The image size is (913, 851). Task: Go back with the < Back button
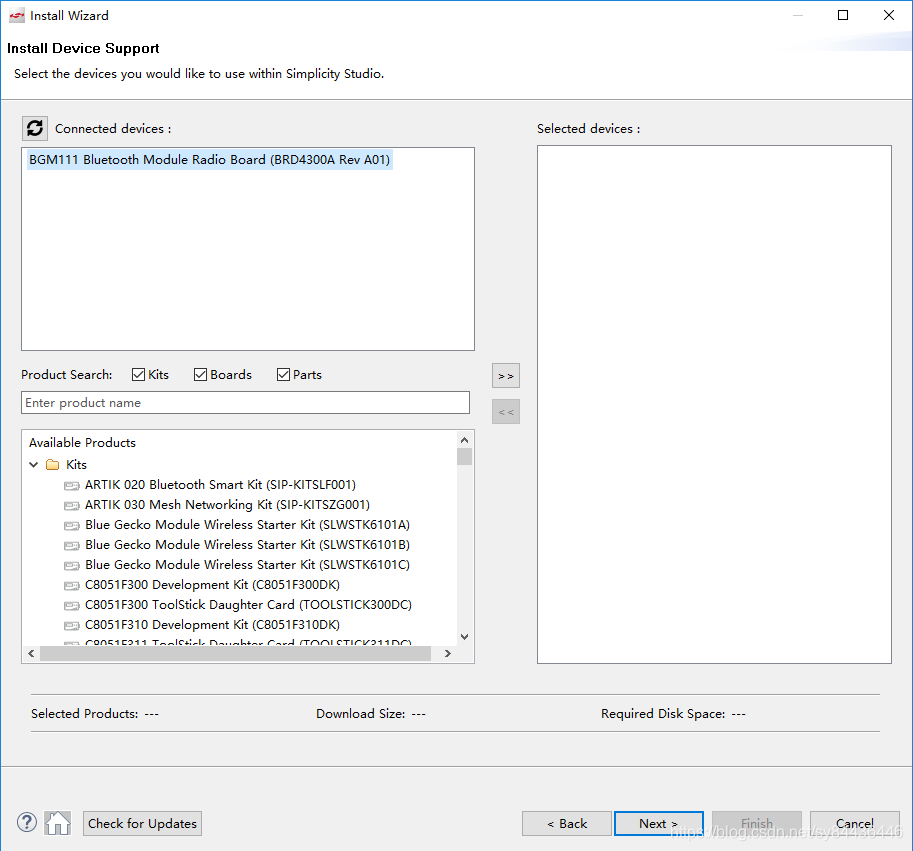click(567, 824)
